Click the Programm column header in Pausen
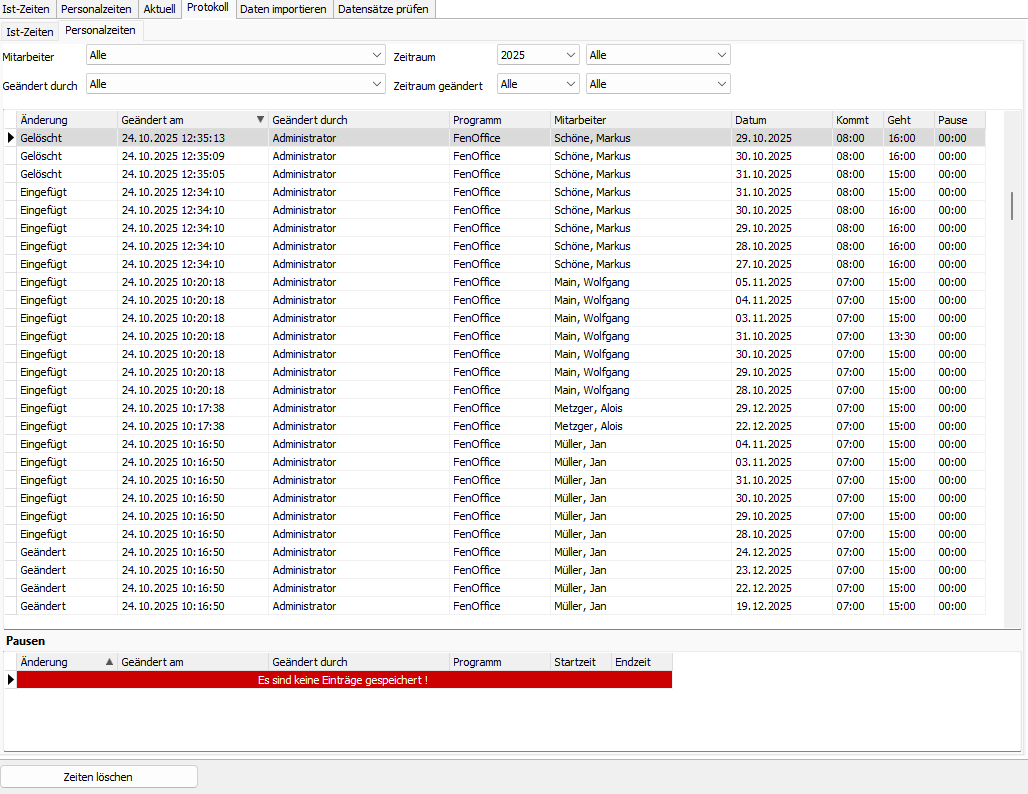 (499, 662)
